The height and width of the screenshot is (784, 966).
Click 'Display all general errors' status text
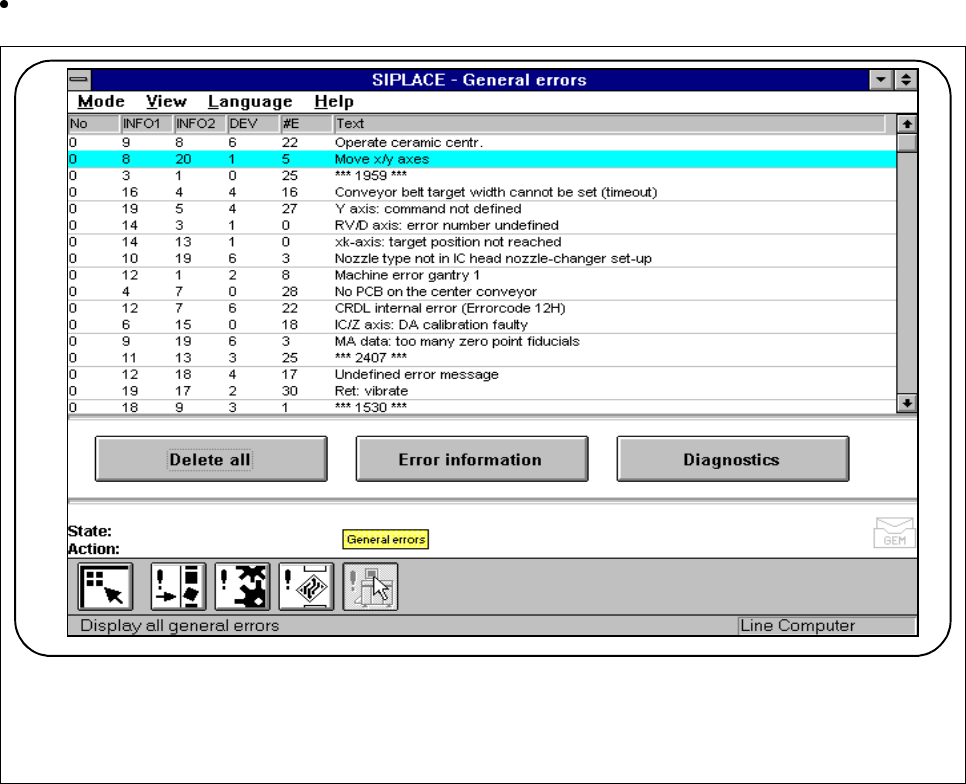pos(180,626)
